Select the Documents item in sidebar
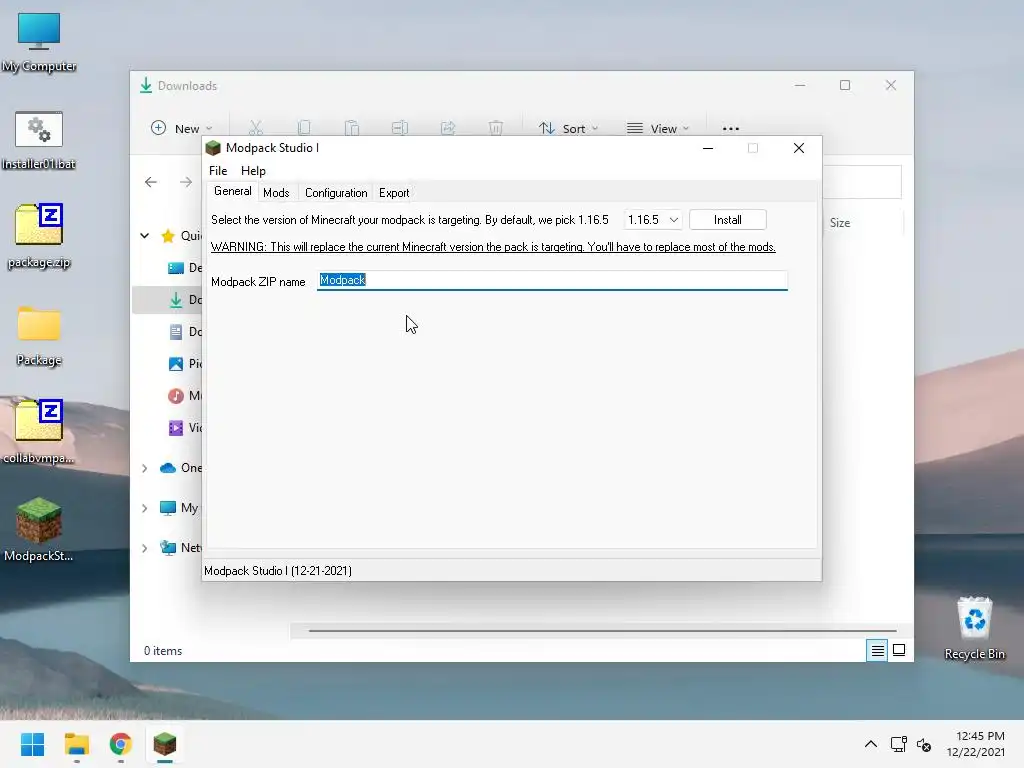 click(x=184, y=332)
